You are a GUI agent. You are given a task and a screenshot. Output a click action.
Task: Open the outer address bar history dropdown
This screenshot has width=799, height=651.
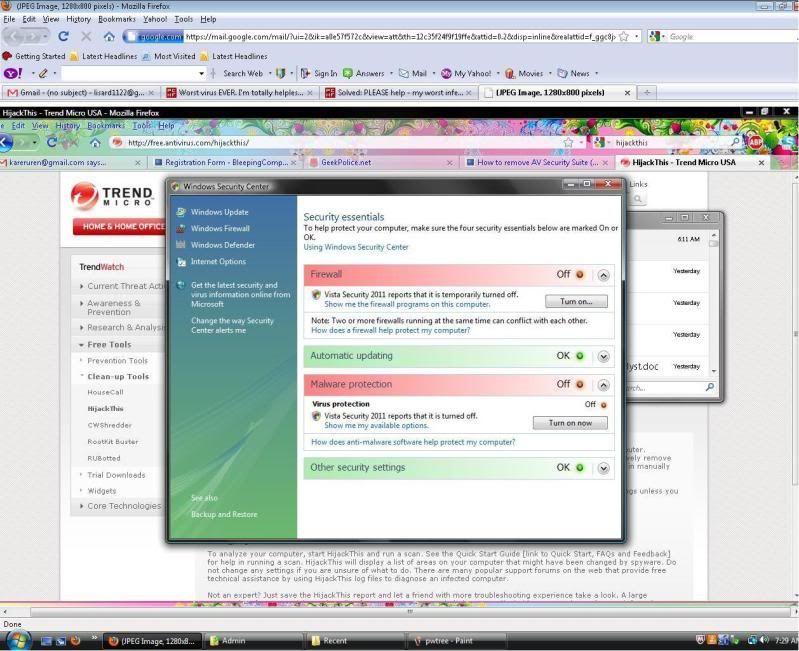tap(636, 37)
